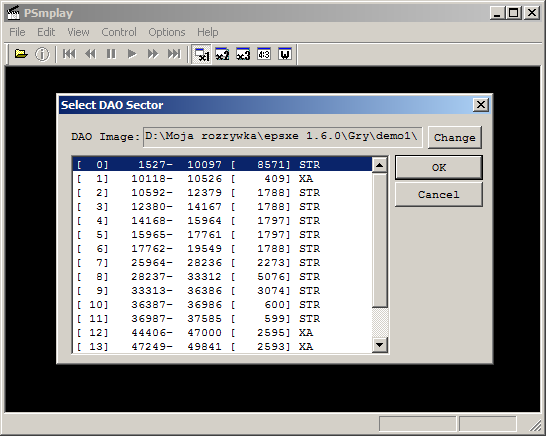The height and width of the screenshot is (436, 546).
Task: Click the open file folder icon
Action: (x=21, y=54)
